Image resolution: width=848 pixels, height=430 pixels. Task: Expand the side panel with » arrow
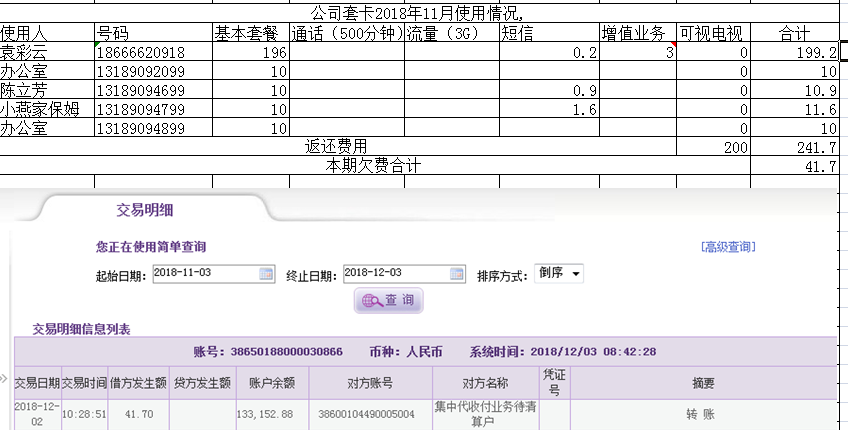pyautogui.click(x=5, y=380)
